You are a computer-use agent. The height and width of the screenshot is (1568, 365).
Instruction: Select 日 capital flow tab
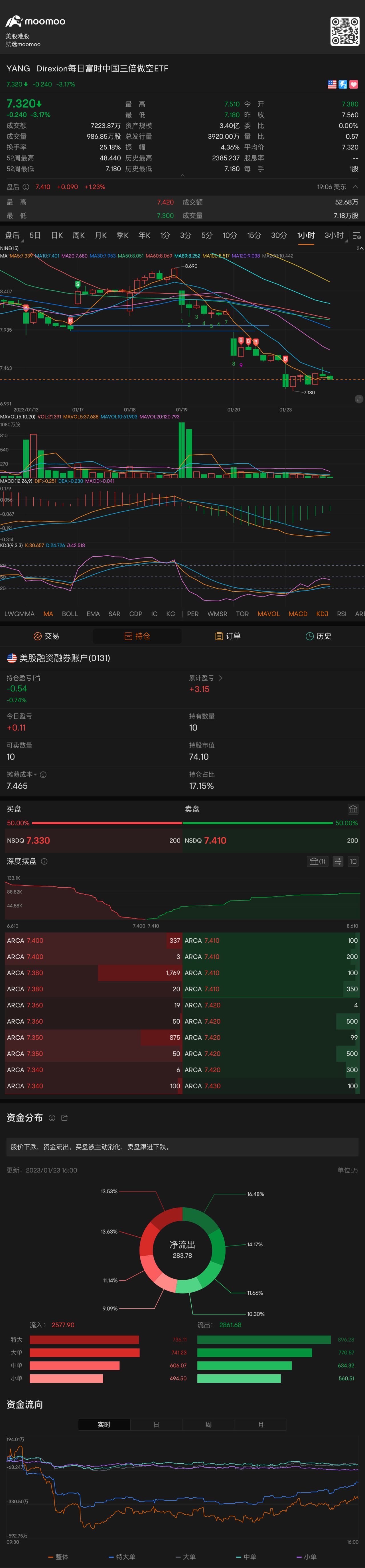click(156, 1424)
